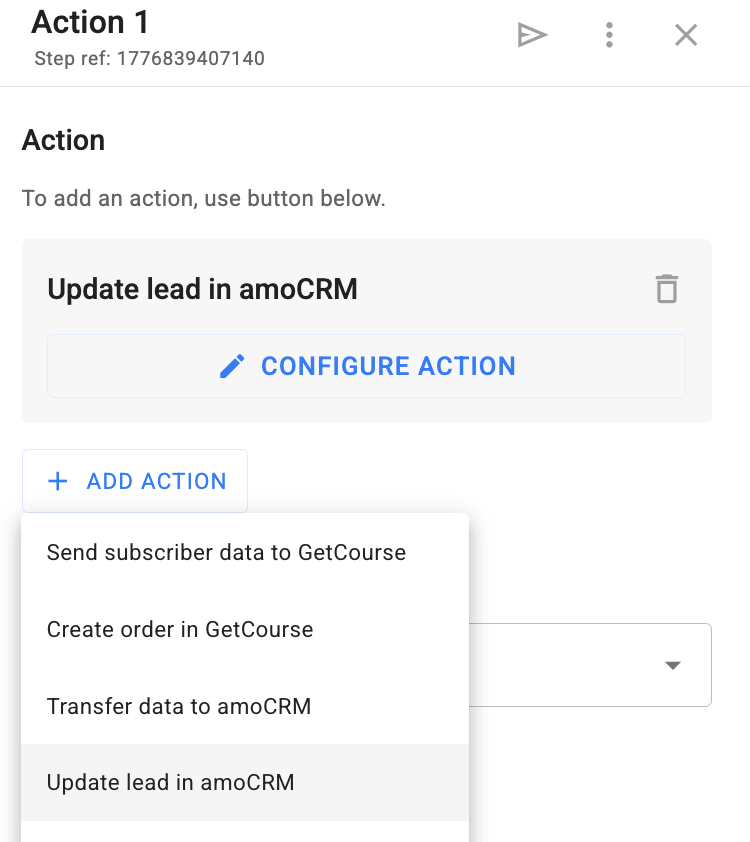Screen dimensions: 750x842
Task: Click the partially visible menu item at bottom
Action: tap(244, 832)
